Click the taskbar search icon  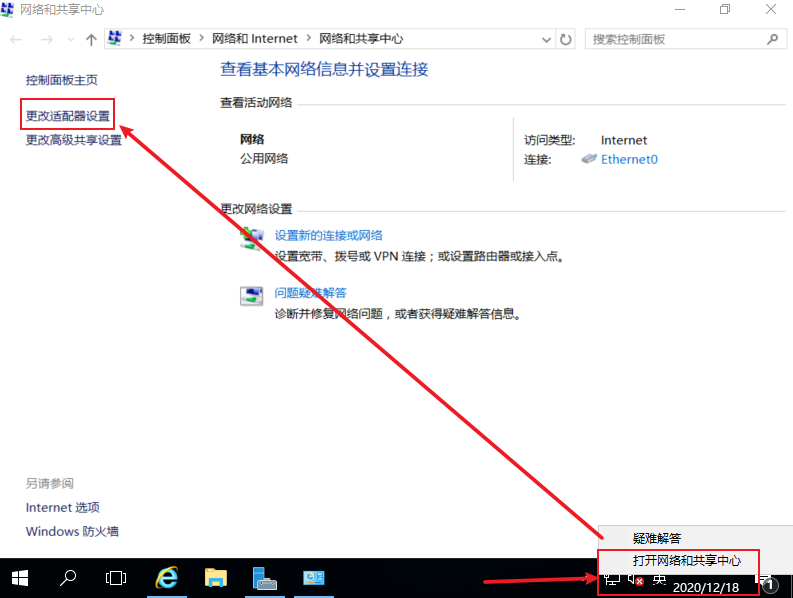(68, 578)
